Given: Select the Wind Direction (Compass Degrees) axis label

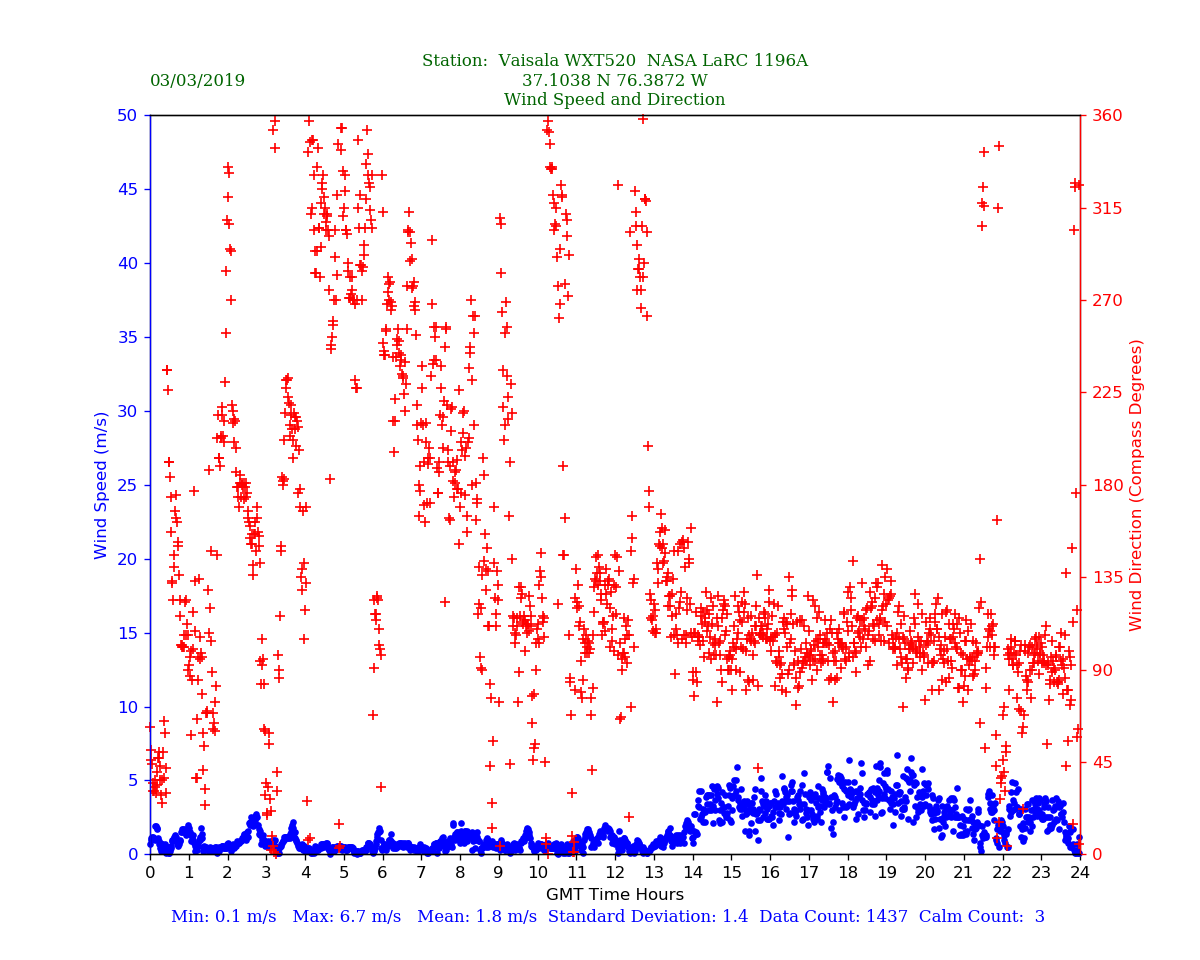Looking at the screenshot, I should 1136,485.
